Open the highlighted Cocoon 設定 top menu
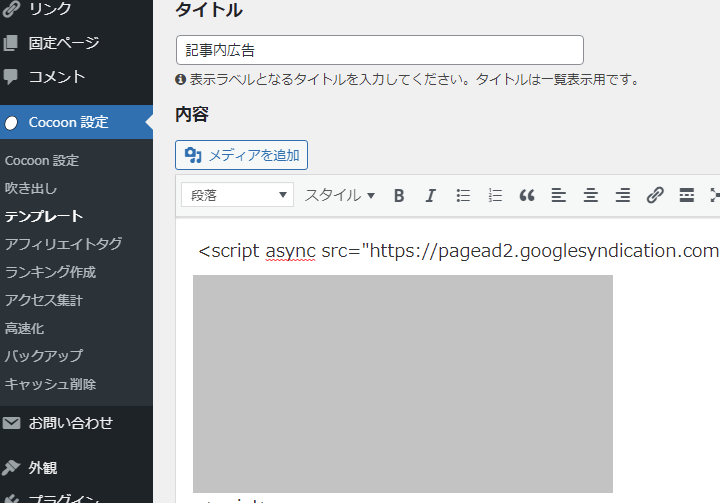Viewport: 720px width, 503px height. click(76, 122)
